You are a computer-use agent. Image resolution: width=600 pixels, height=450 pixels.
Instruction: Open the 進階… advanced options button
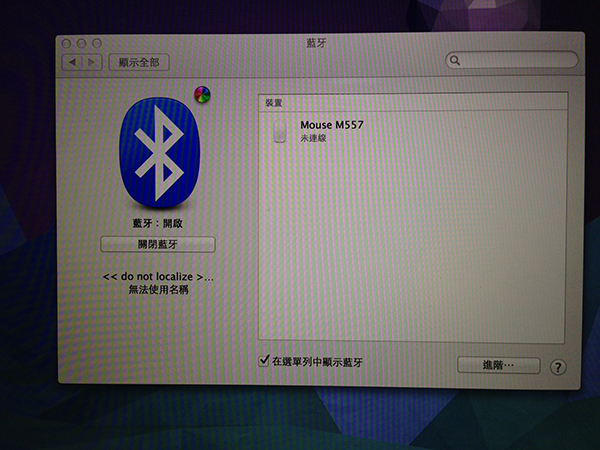(499, 365)
